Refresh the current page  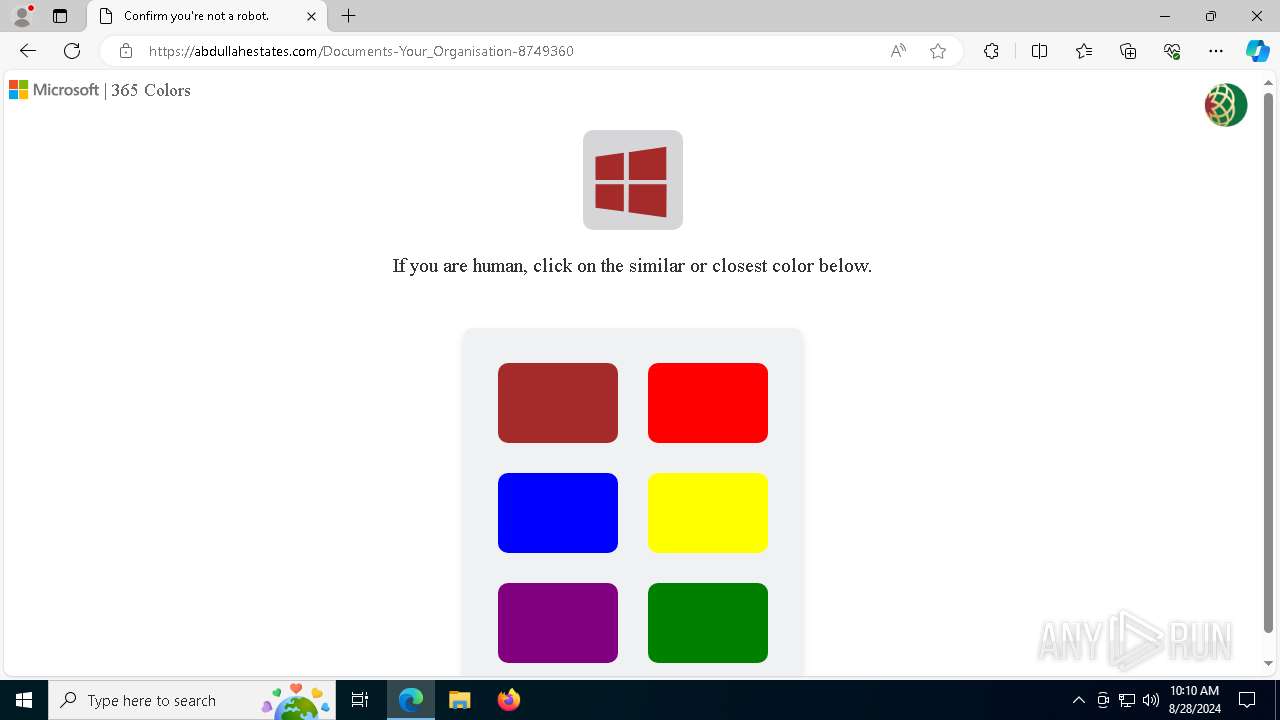72,51
